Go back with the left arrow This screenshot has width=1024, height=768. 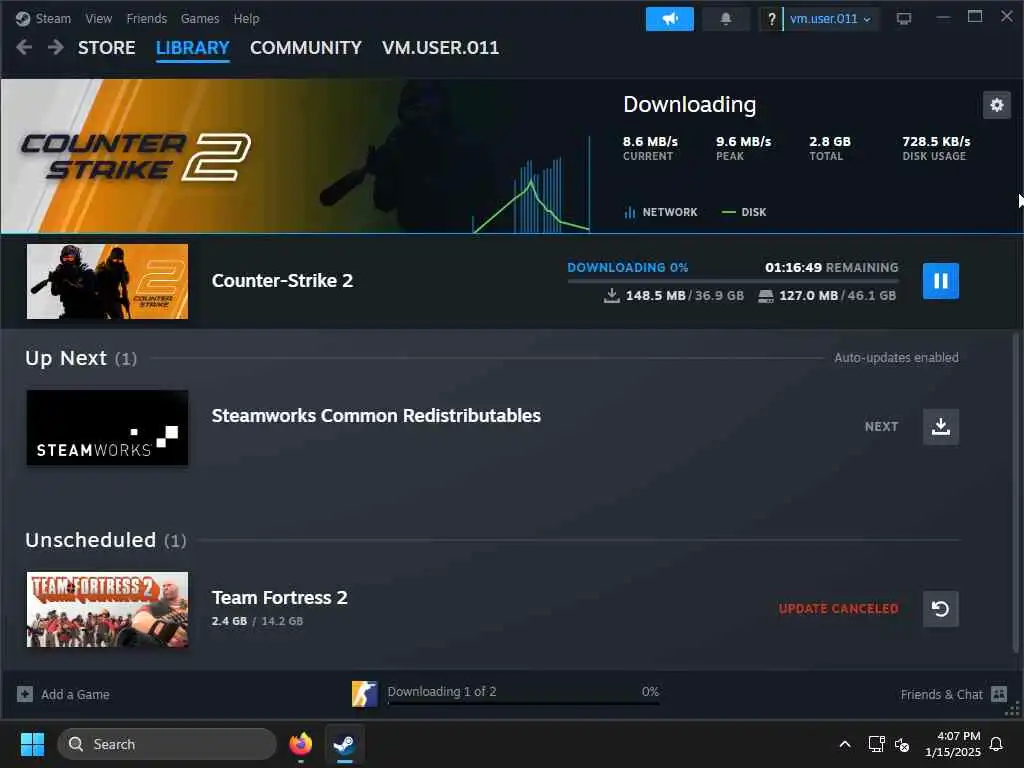point(24,47)
